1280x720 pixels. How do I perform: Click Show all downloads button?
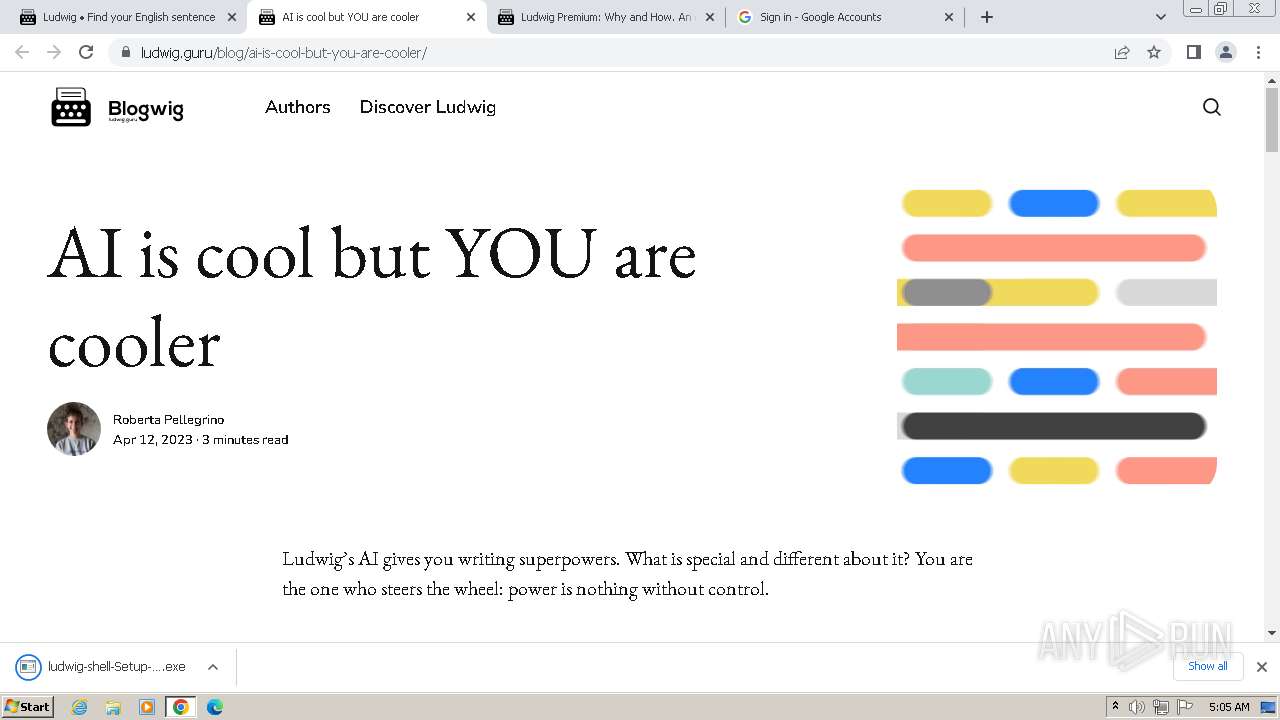[1208, 666]
